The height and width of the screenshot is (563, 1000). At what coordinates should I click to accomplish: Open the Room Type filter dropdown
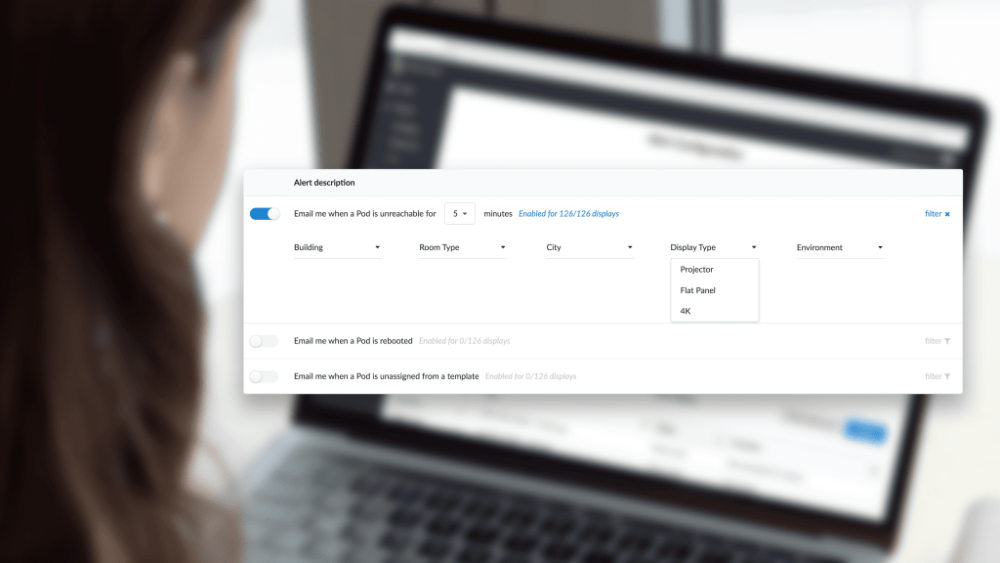[462, 247]
